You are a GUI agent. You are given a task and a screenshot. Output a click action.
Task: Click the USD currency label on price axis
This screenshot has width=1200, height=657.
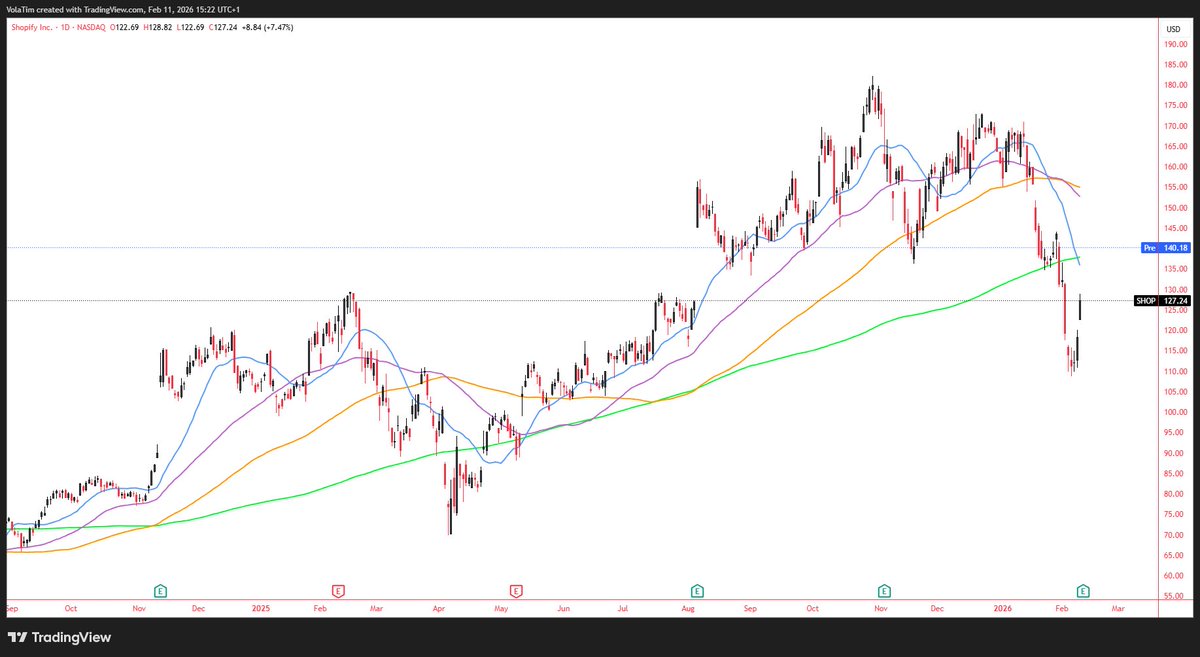tap(1173, 29)
